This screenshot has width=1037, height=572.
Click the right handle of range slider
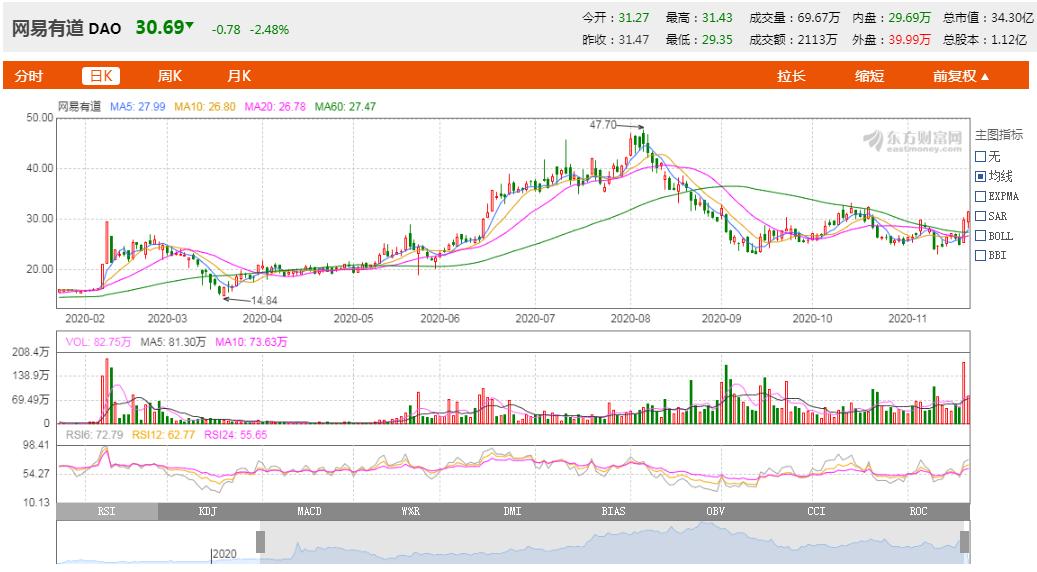[965, 542]
